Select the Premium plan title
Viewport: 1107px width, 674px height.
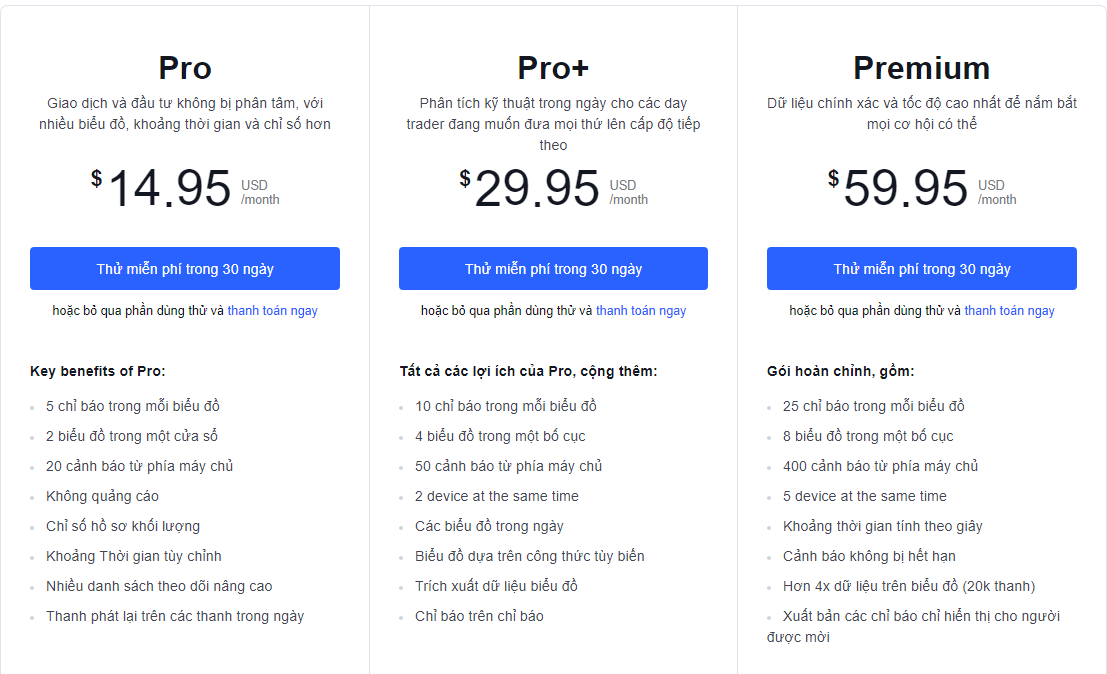(x=921, y=68)
